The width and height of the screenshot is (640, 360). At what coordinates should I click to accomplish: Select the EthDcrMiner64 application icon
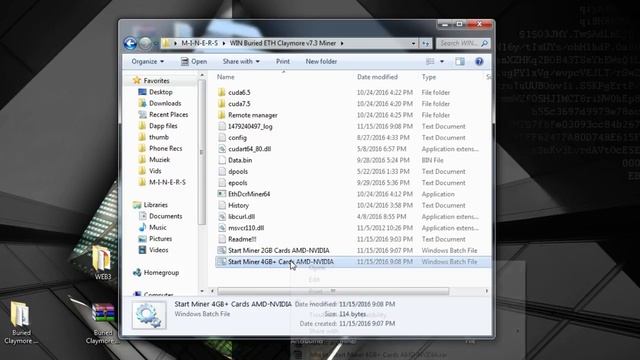coord(222,194)
